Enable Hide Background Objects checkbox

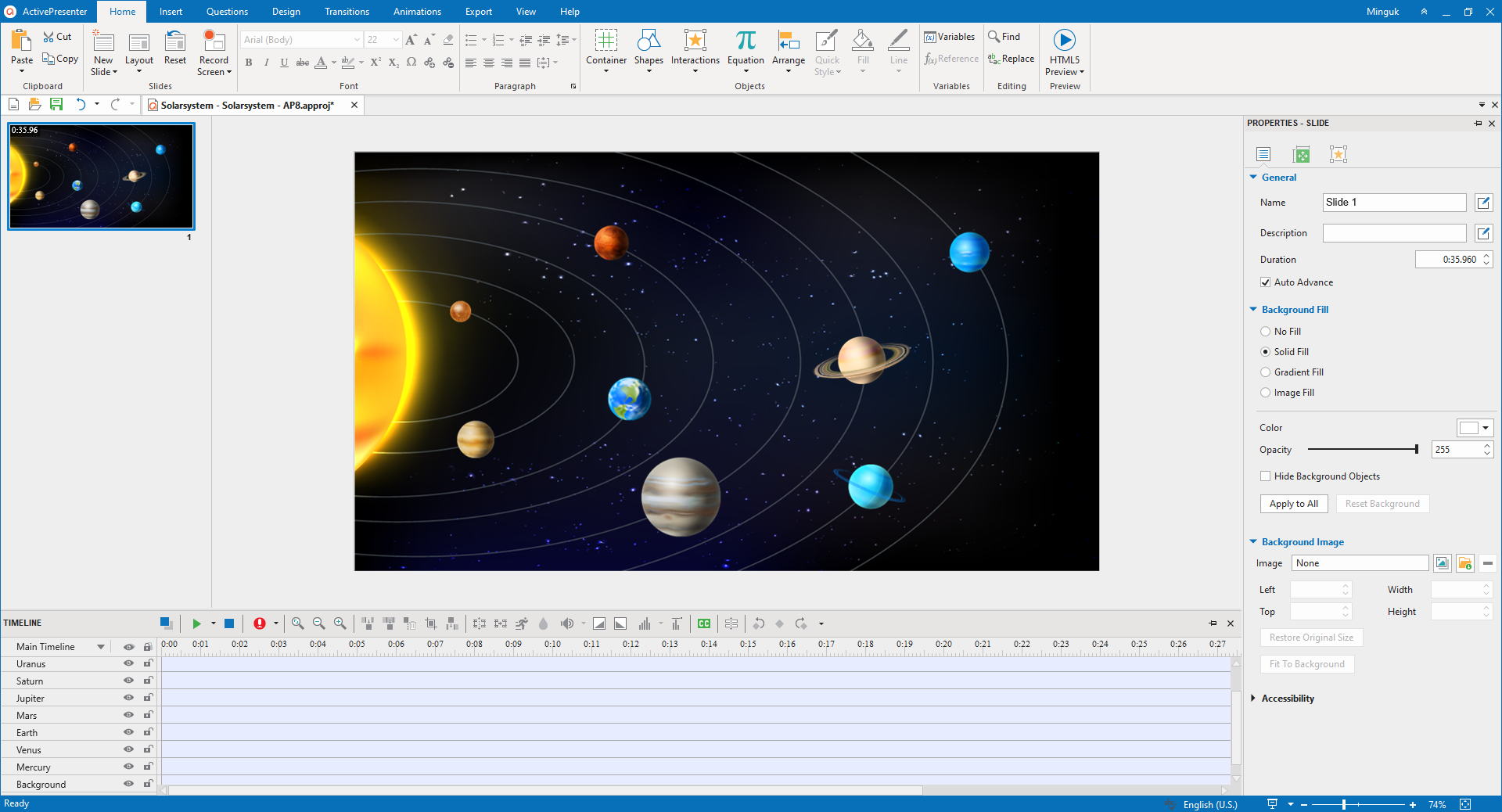pyautogui.click(x=1265, y=476)
